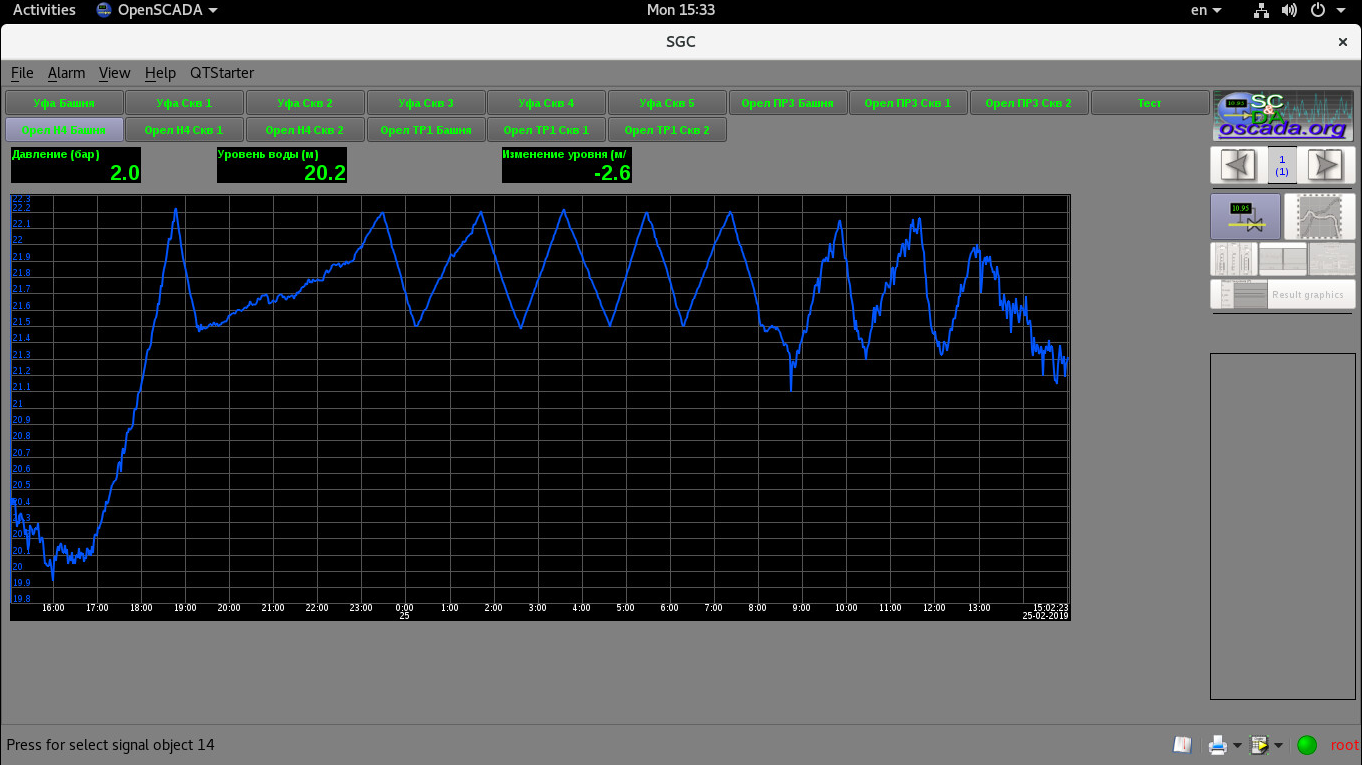Click the Уровень воды value display
Image resolution: width=1362 pixels, height=765 pixels.
pyautogui.click(x=282, y=166)
